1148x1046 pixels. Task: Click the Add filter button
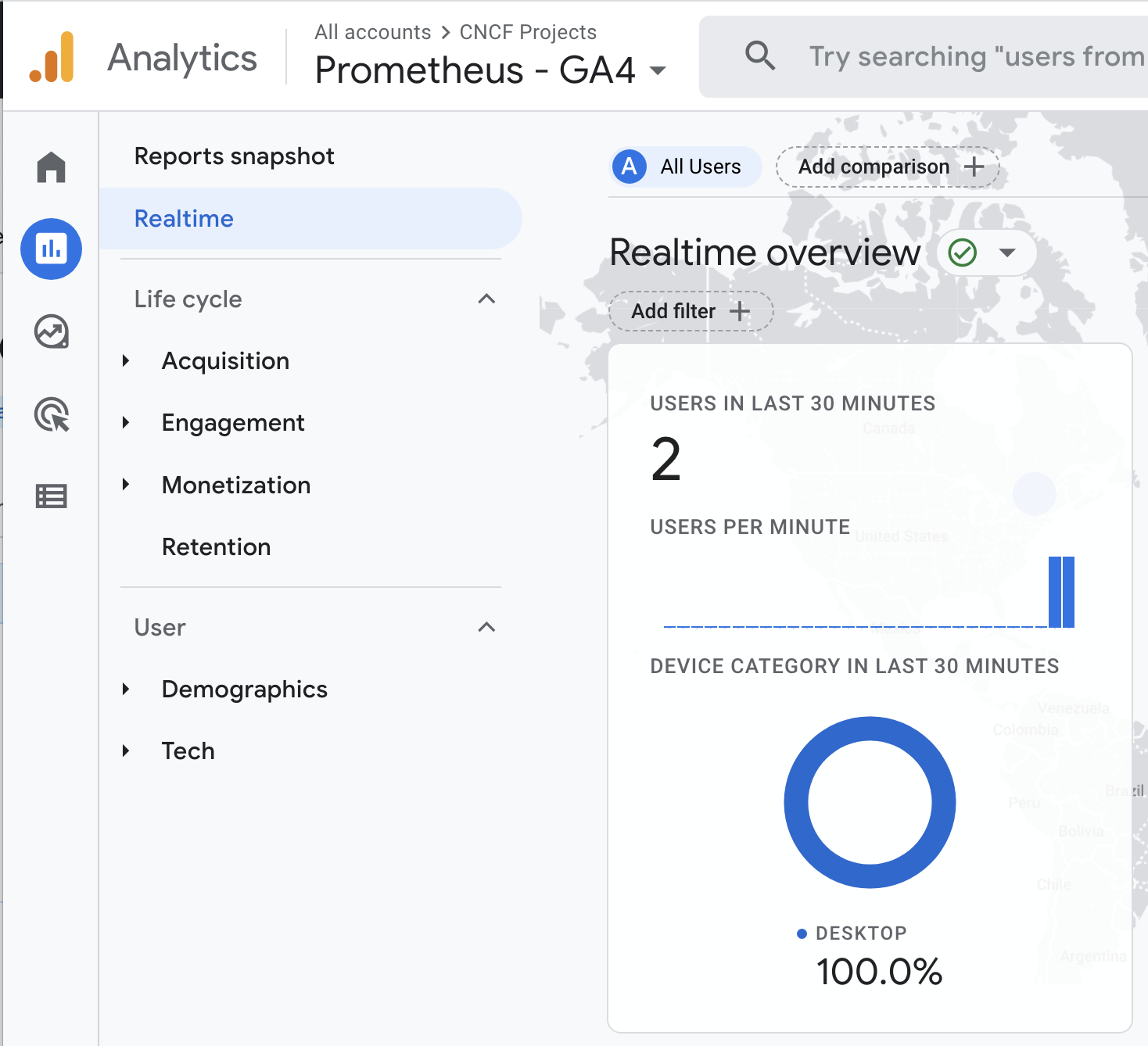pyautogui.click(x=691, y=311)
